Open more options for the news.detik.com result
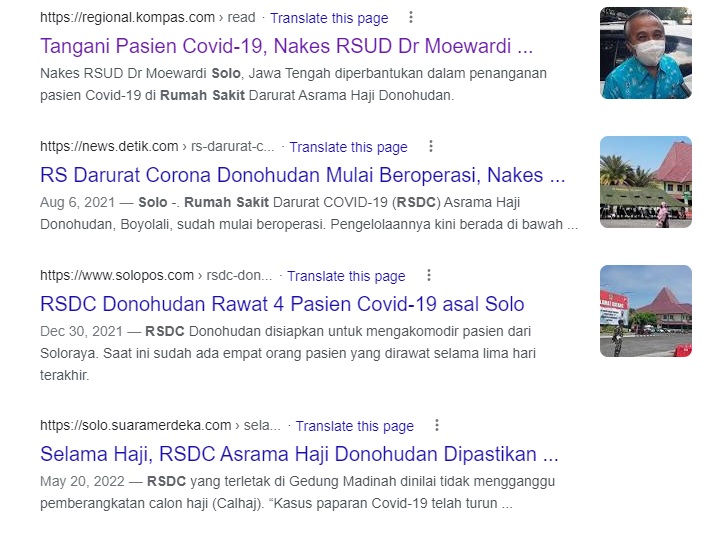Viewport: 712px width, 544px height. (x=431, y=146)
